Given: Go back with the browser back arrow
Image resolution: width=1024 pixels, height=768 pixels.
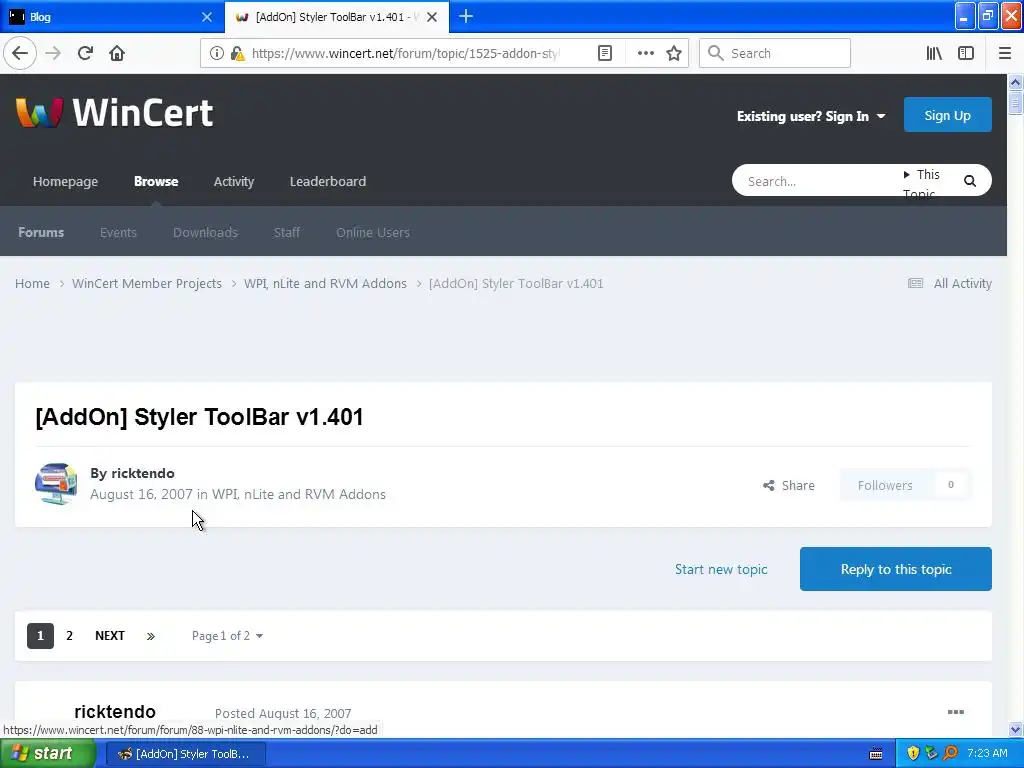Looking at the screenshot, I should pos(20,53).
